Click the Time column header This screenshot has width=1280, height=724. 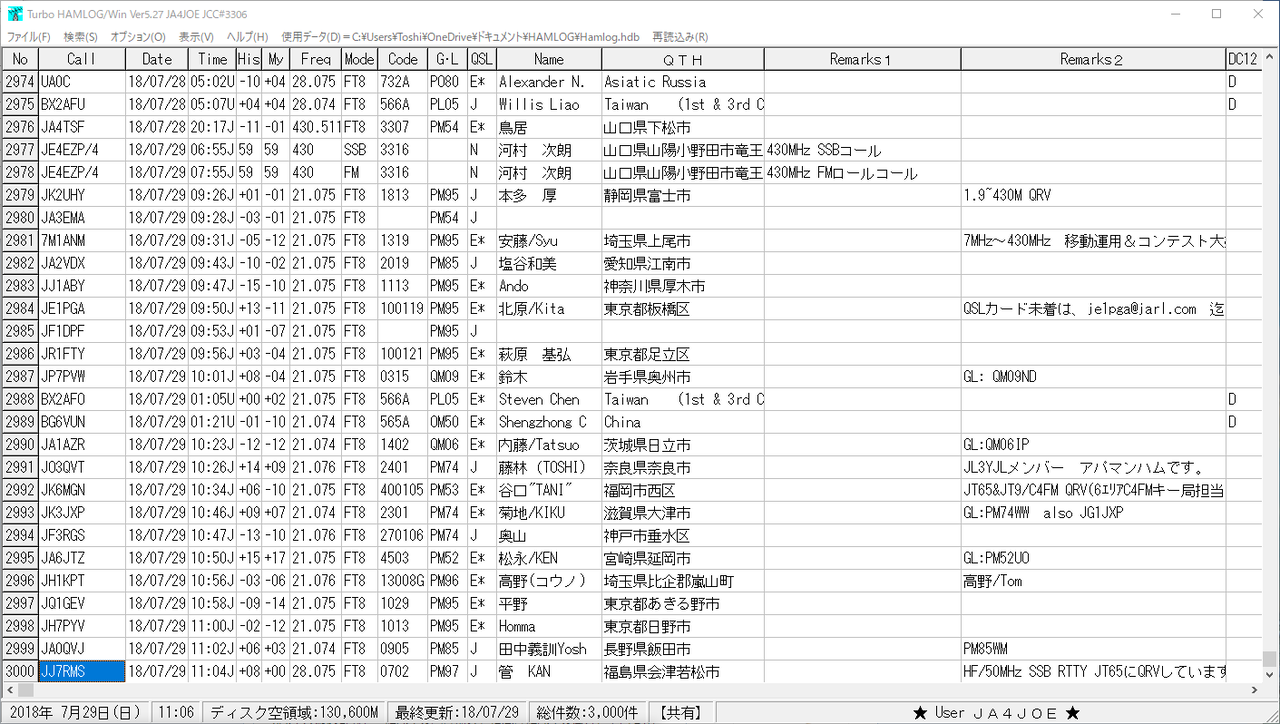click(x=212, y=59)
